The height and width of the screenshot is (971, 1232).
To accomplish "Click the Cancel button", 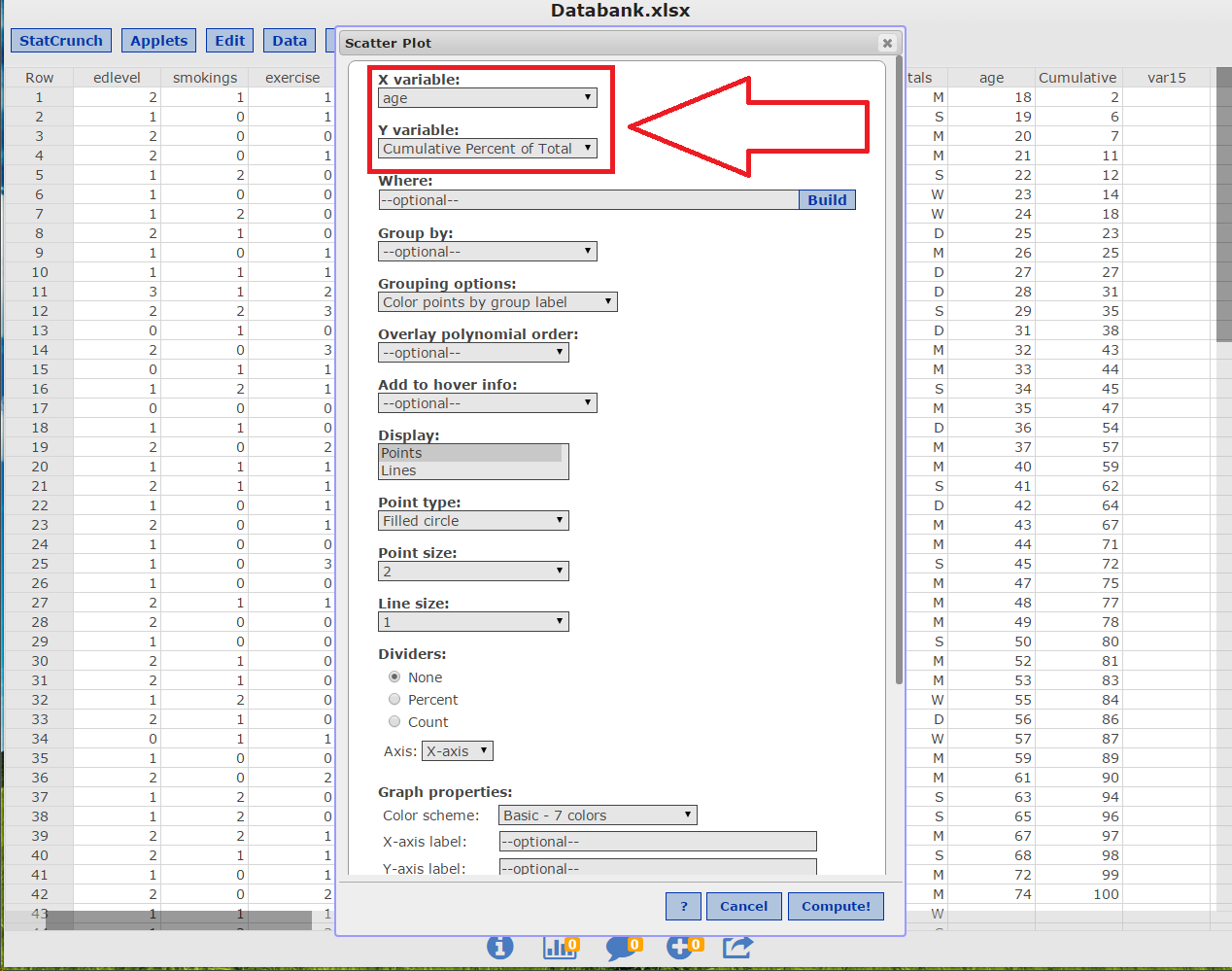I will coord(743,906).
